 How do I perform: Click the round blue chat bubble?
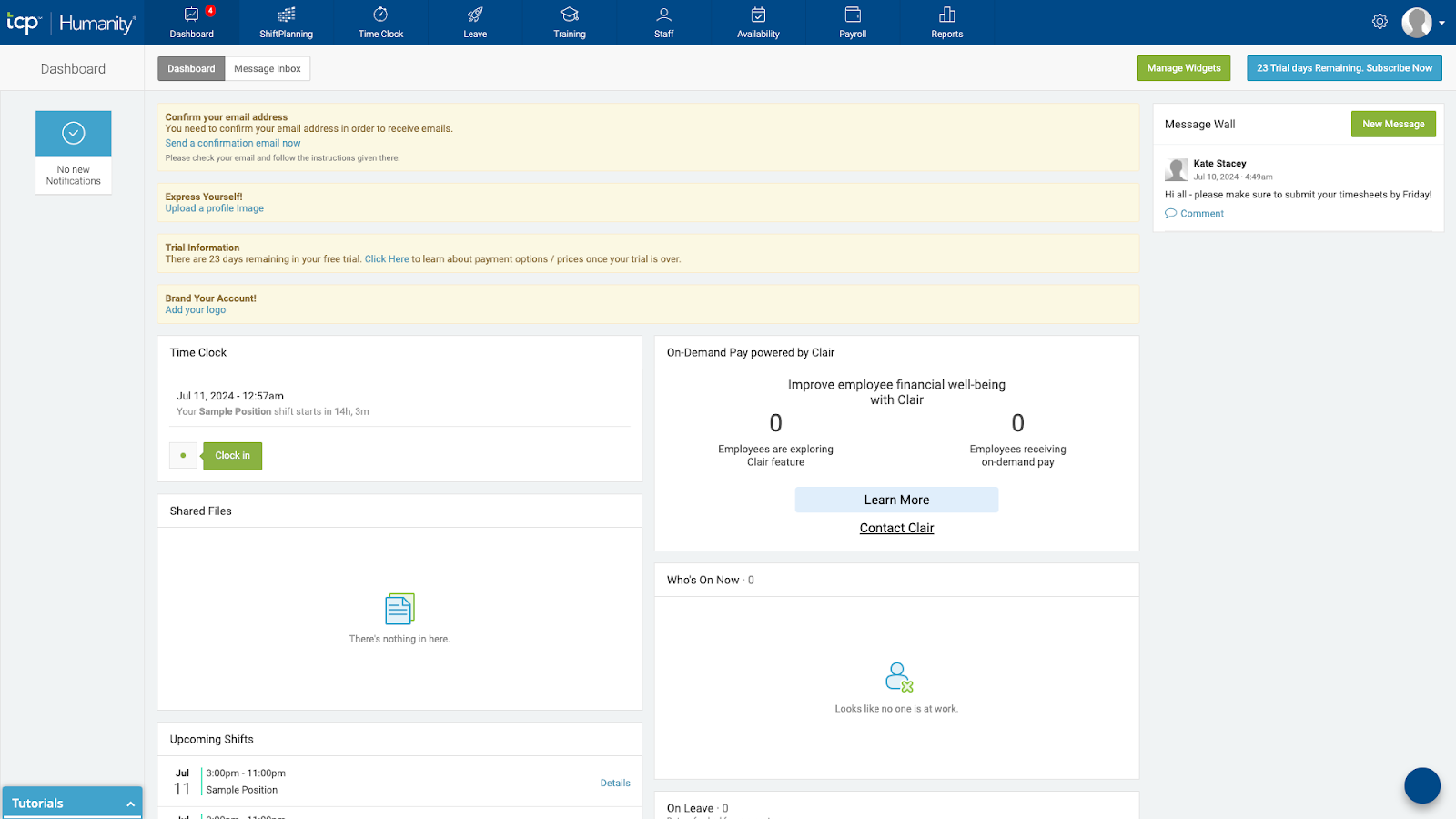click(1421, 785)
